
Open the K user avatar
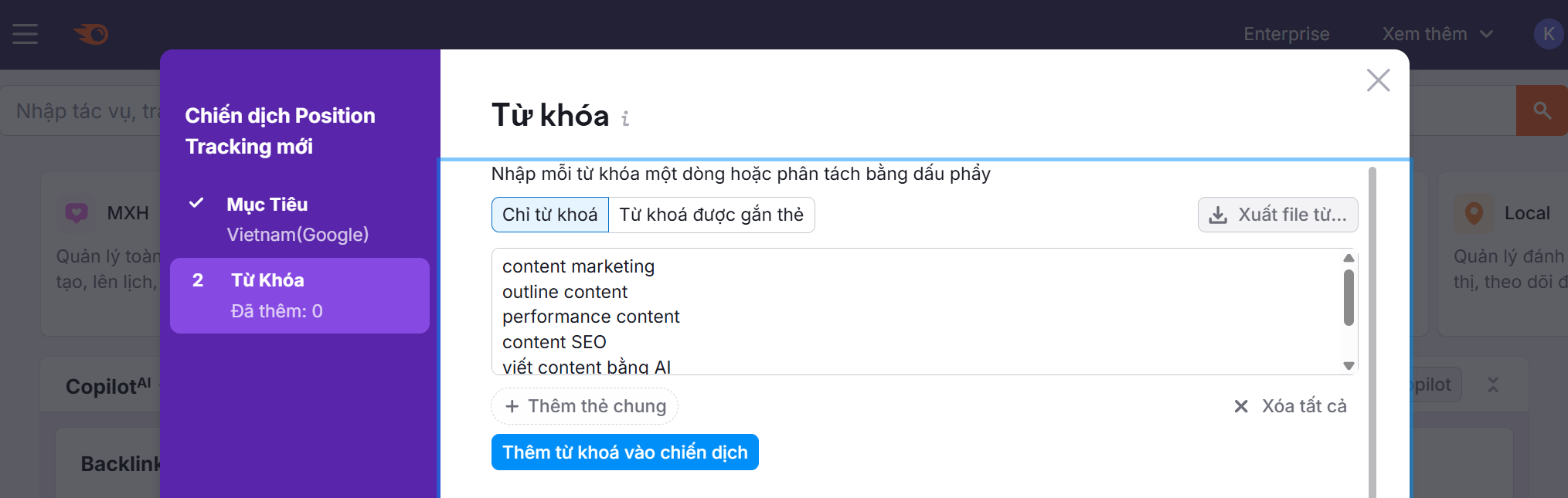coord(1549,33)
